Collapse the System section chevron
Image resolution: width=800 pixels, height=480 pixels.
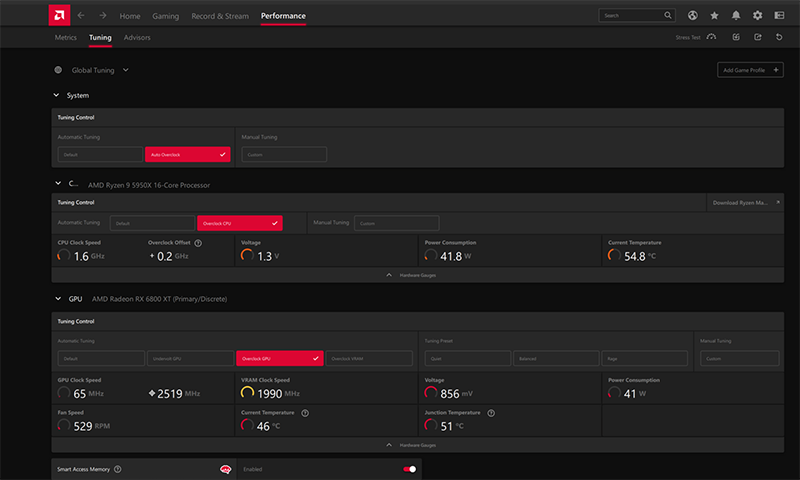[57, 95]
